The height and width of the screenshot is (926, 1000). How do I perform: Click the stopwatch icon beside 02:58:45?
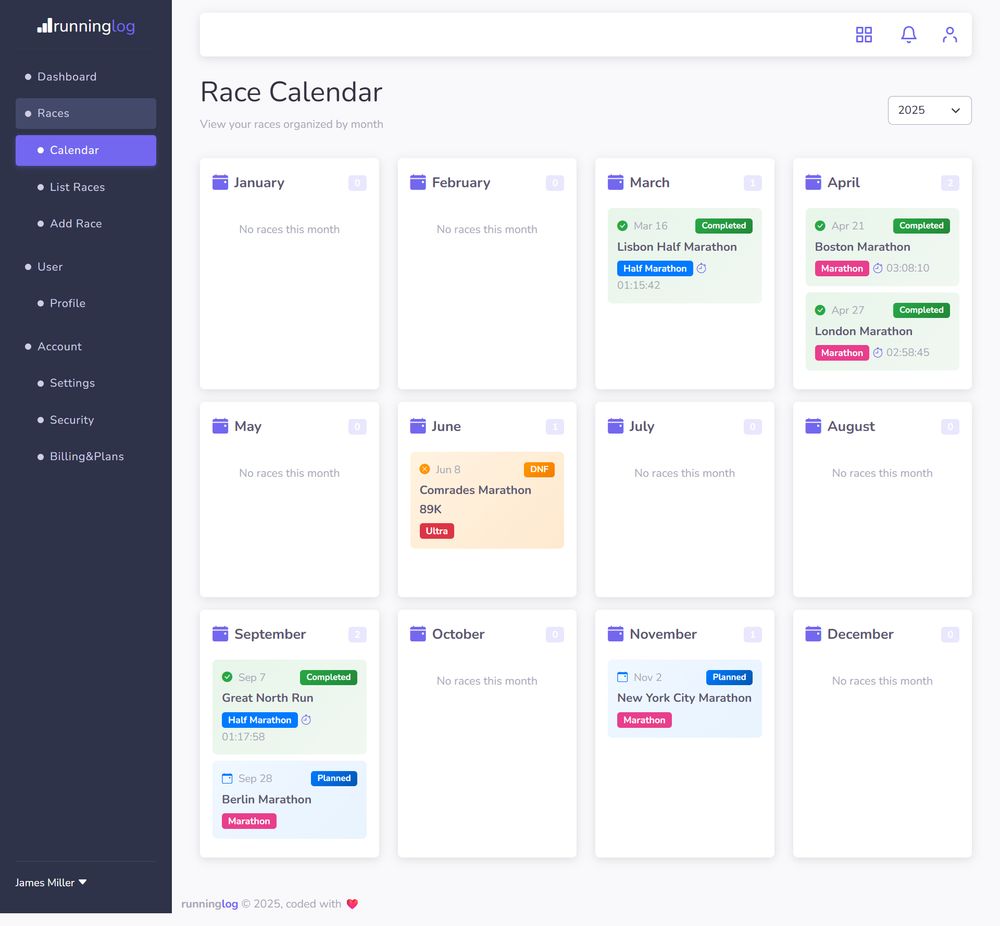click(x=878, y=353)
